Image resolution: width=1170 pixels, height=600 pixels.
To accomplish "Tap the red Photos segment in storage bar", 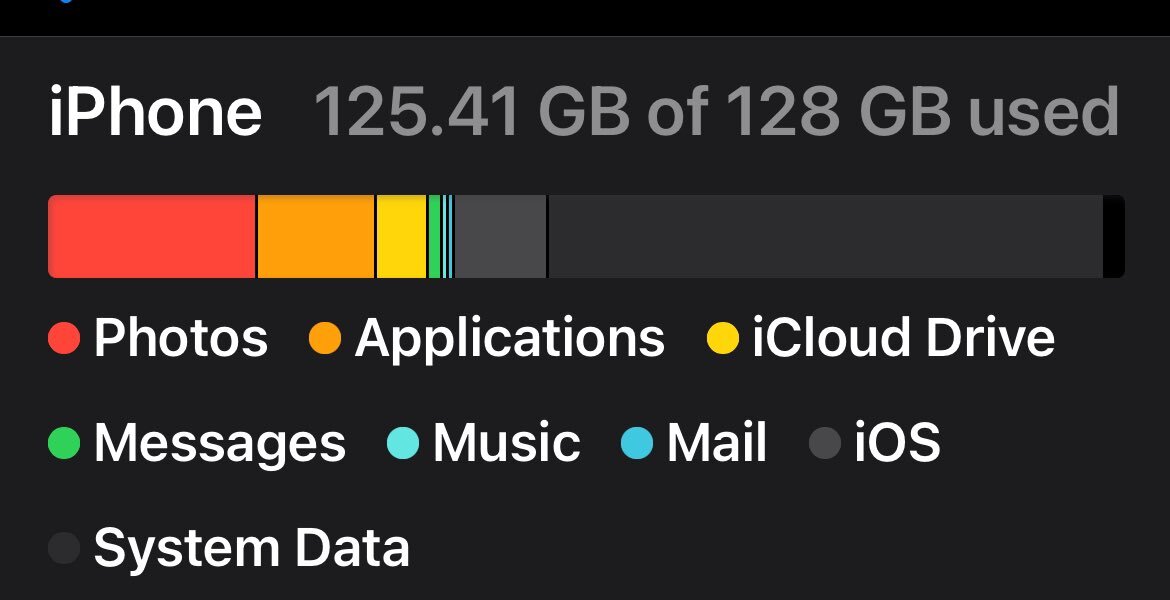I will click(152, 237).
